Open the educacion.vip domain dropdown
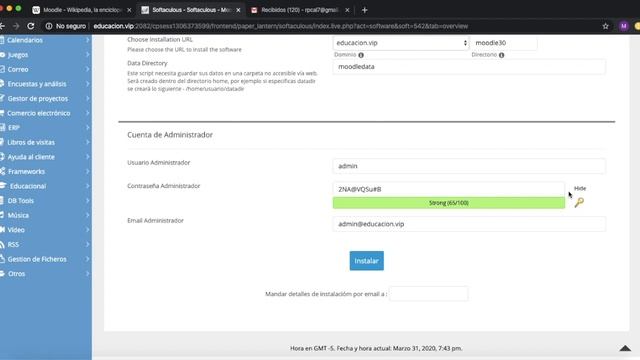Image resolution: width=640 pixels, height=360 pixels. click(x=400, y=43)
